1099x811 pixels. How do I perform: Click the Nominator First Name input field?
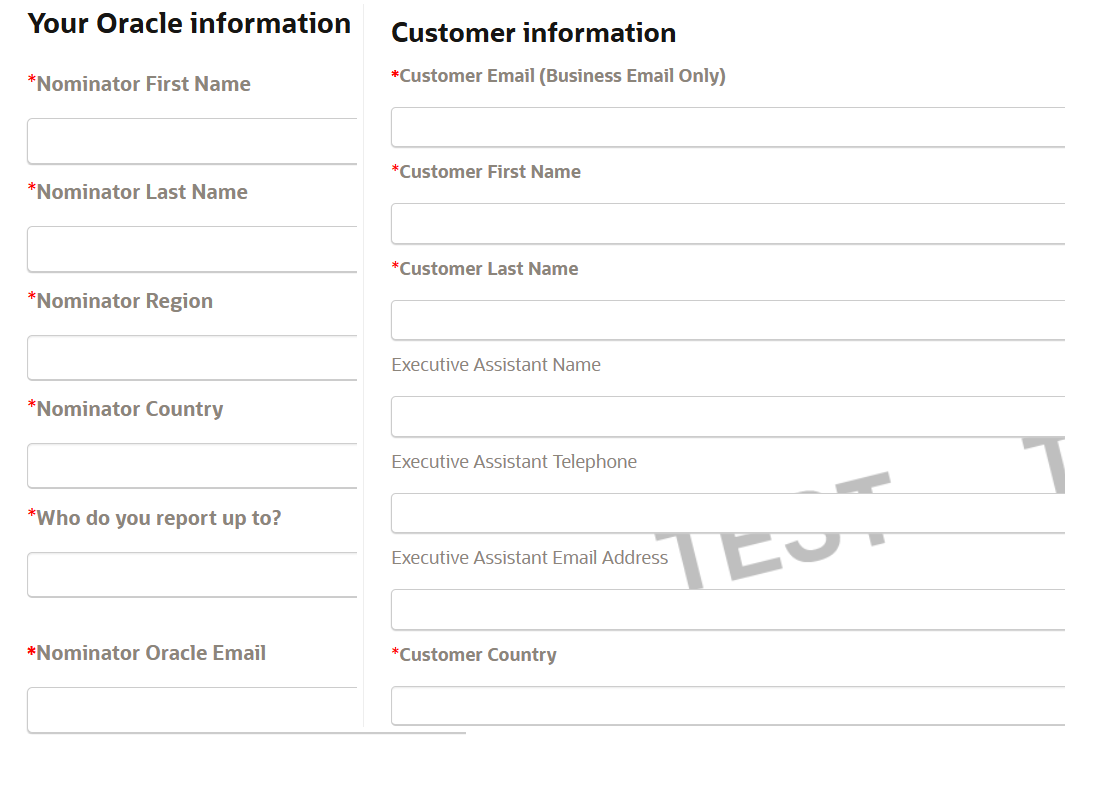tap(192, 141)
